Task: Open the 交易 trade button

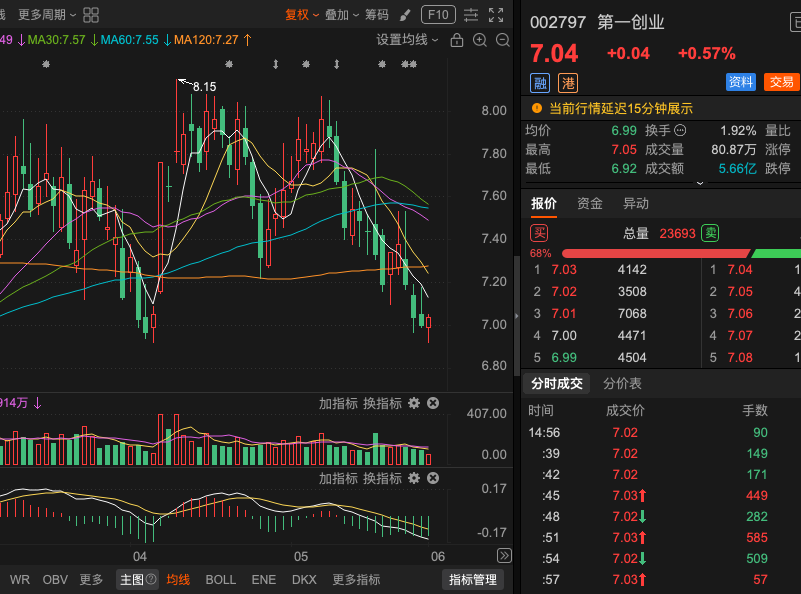Action: (782, 82)
